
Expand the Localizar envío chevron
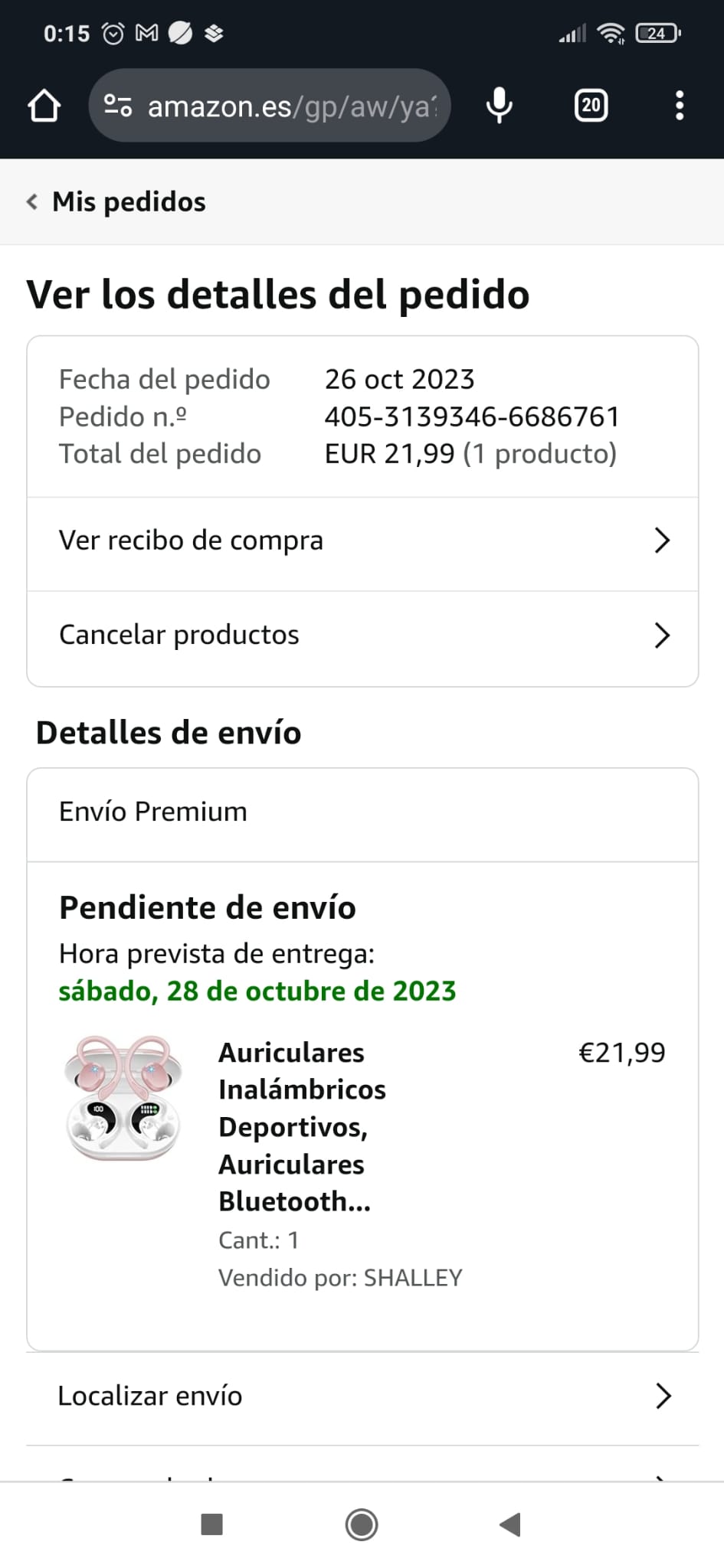tap(663, 1396)
